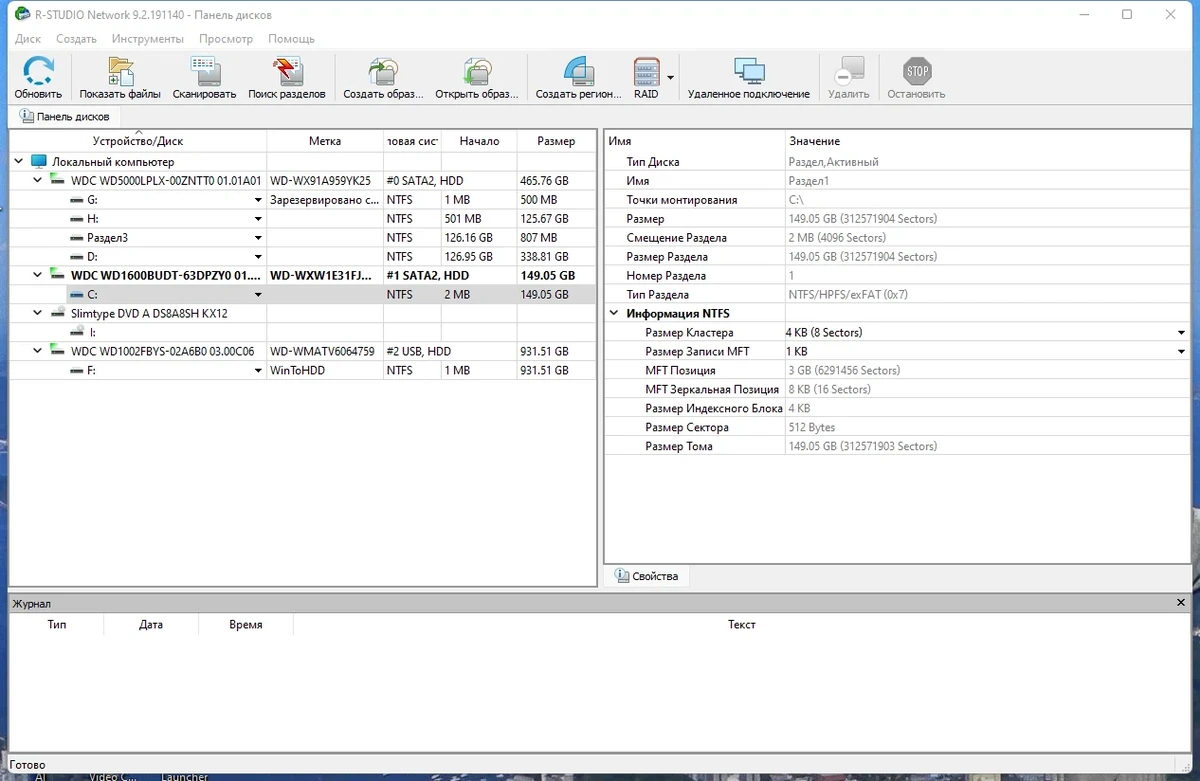Sort by Размер column header
The height and width of the screenshot is (781, 1200).
click(x=556, y=141)
